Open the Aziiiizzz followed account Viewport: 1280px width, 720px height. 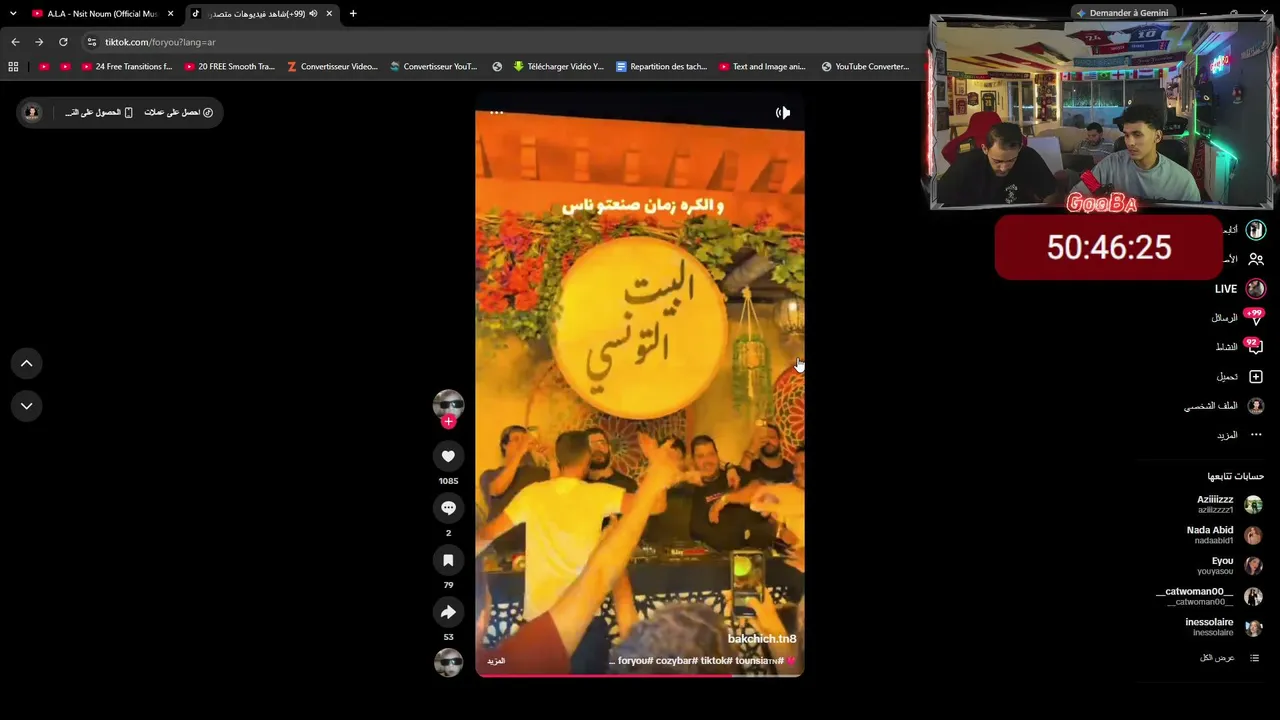[1229, 504]
